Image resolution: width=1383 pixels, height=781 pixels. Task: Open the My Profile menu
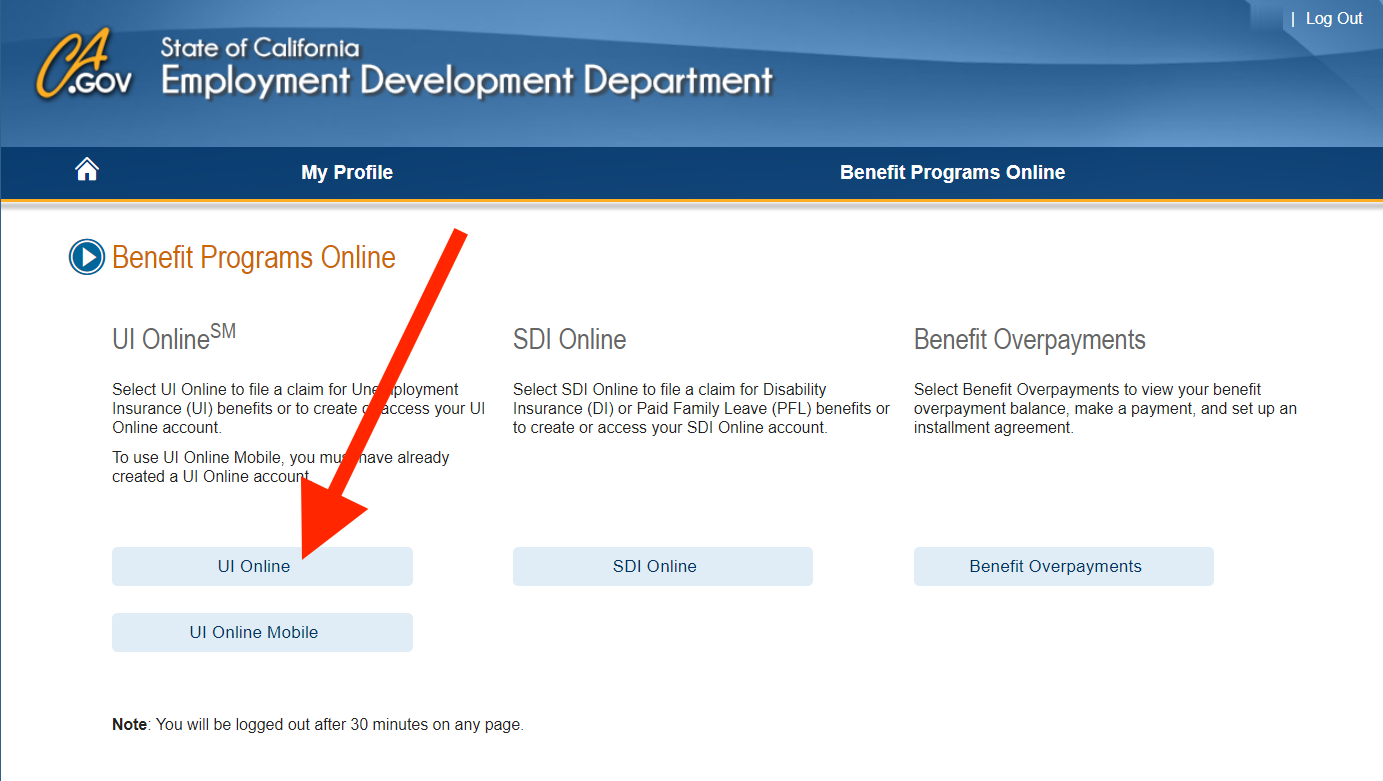(x=347, y=173)
